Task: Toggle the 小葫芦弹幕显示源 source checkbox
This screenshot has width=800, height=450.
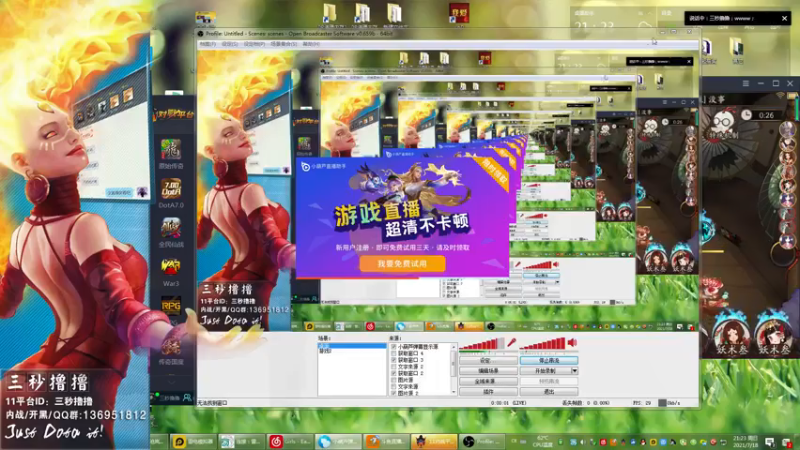Action: [394, 347]
